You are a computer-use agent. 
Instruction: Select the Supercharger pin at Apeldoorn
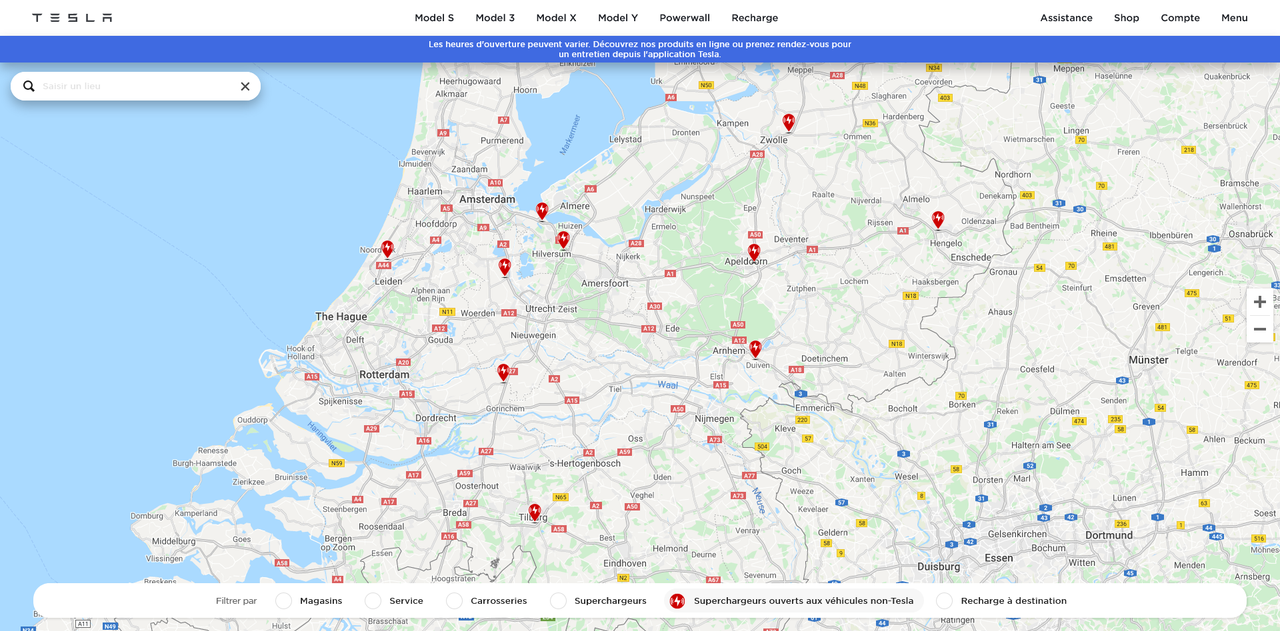[754, 252]
